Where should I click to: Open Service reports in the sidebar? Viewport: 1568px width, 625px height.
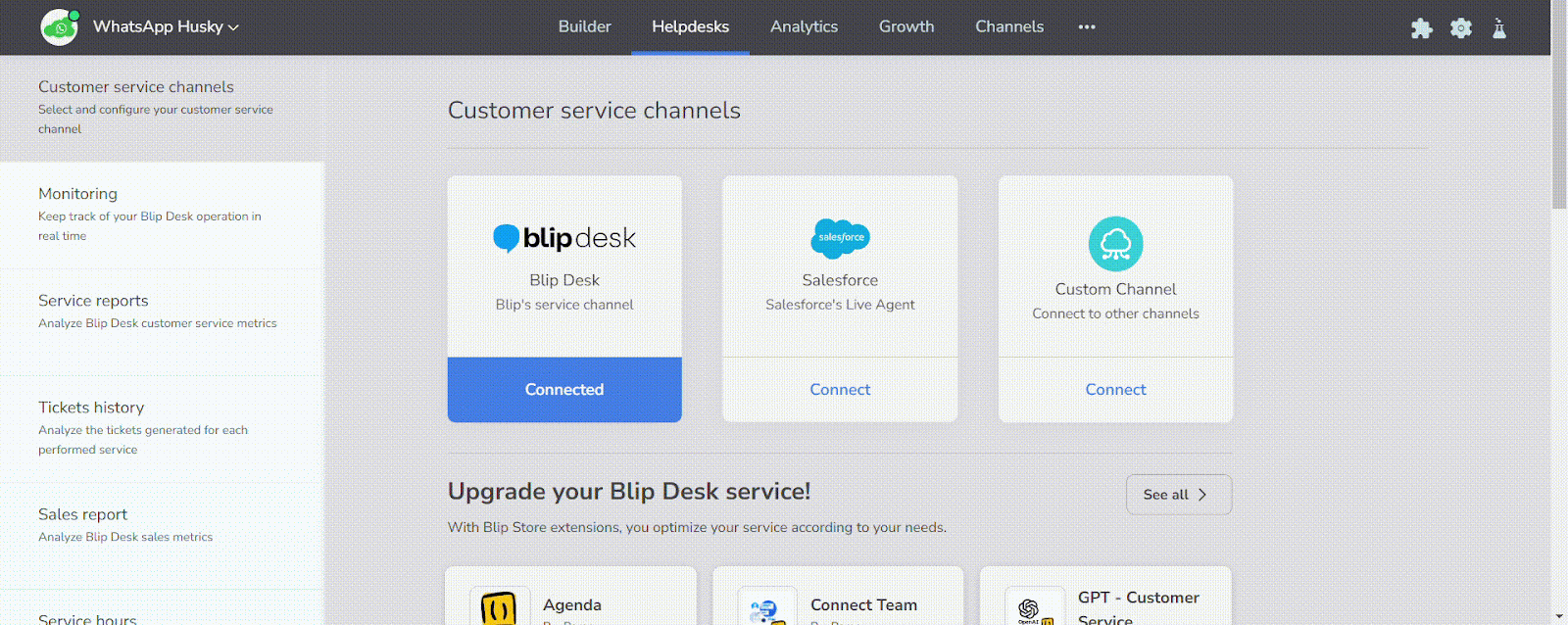[162, 322]
